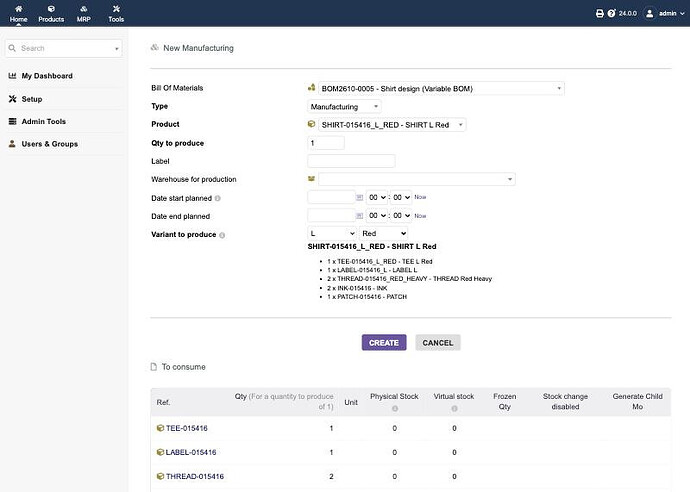Click the Ref. column header
This screenshot has width=690, height=492.
[163, 402]
